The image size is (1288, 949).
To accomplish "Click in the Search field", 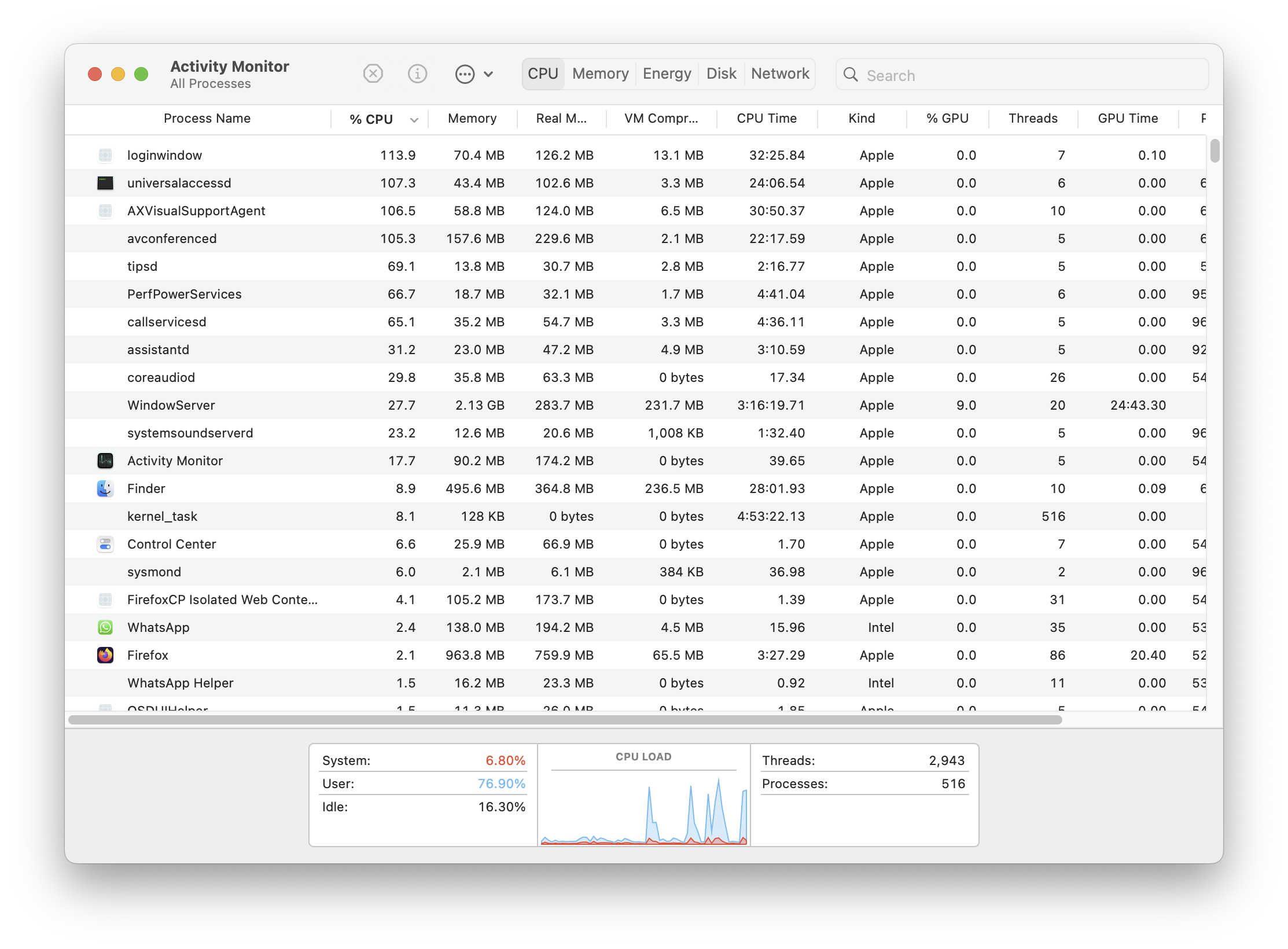I will 1030,75.
